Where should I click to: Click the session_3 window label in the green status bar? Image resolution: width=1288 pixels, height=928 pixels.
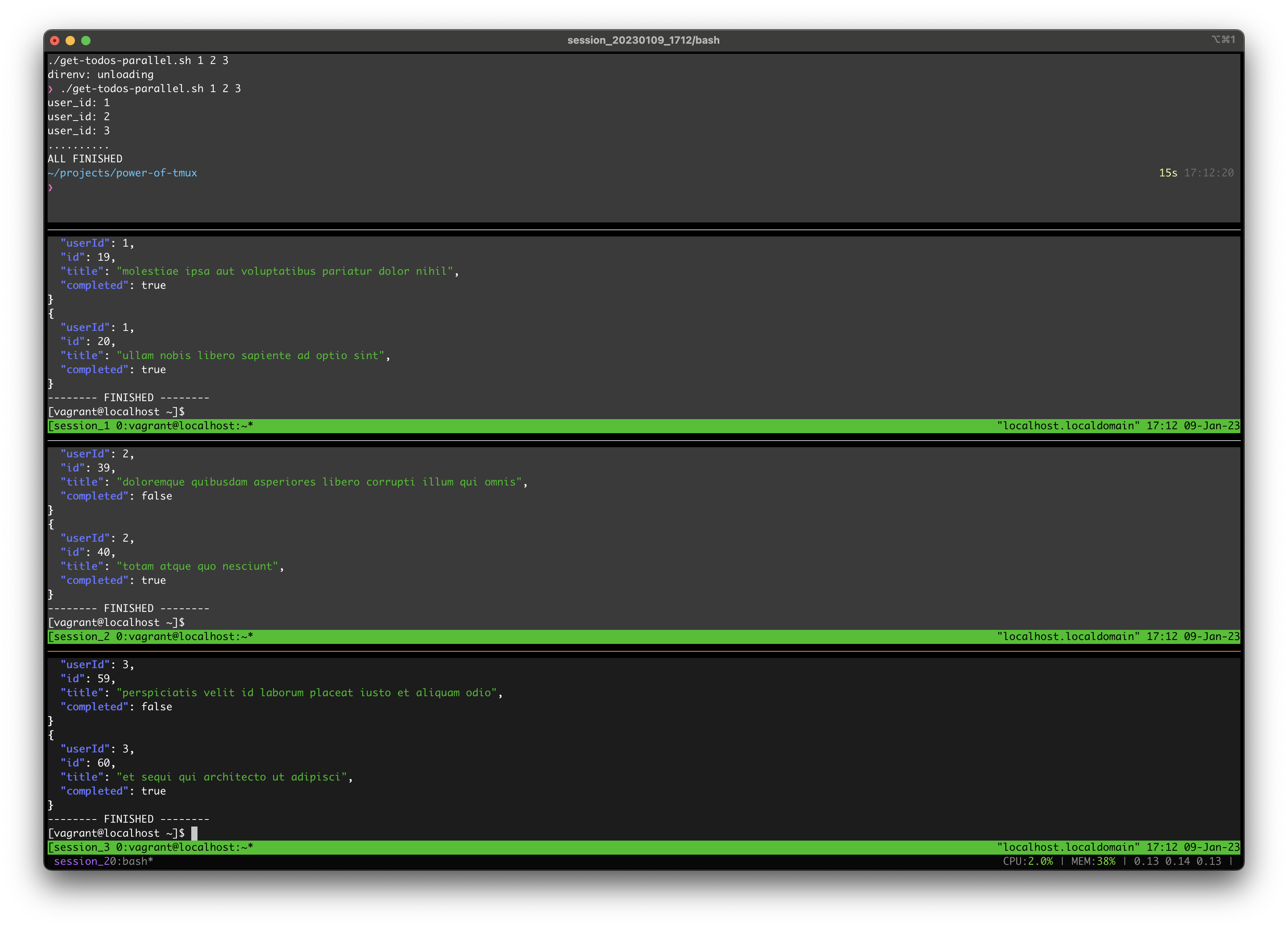pos(151,847)
